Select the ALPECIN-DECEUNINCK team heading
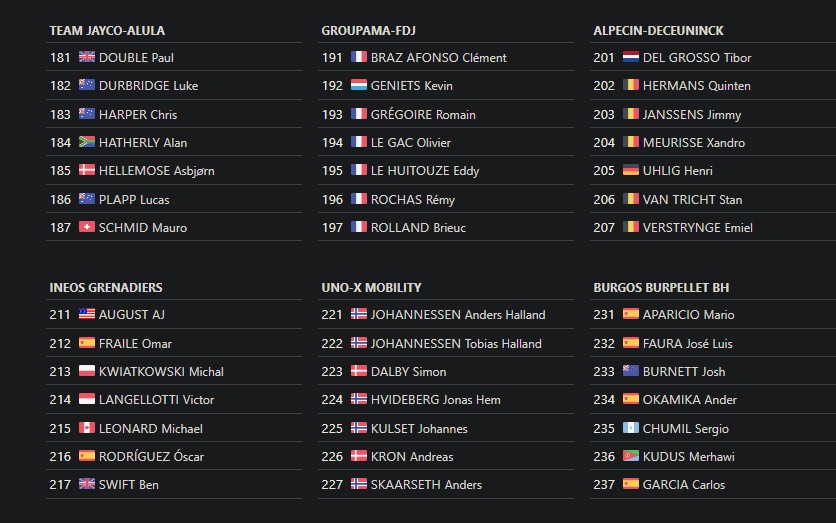 [x=658, y=31]
